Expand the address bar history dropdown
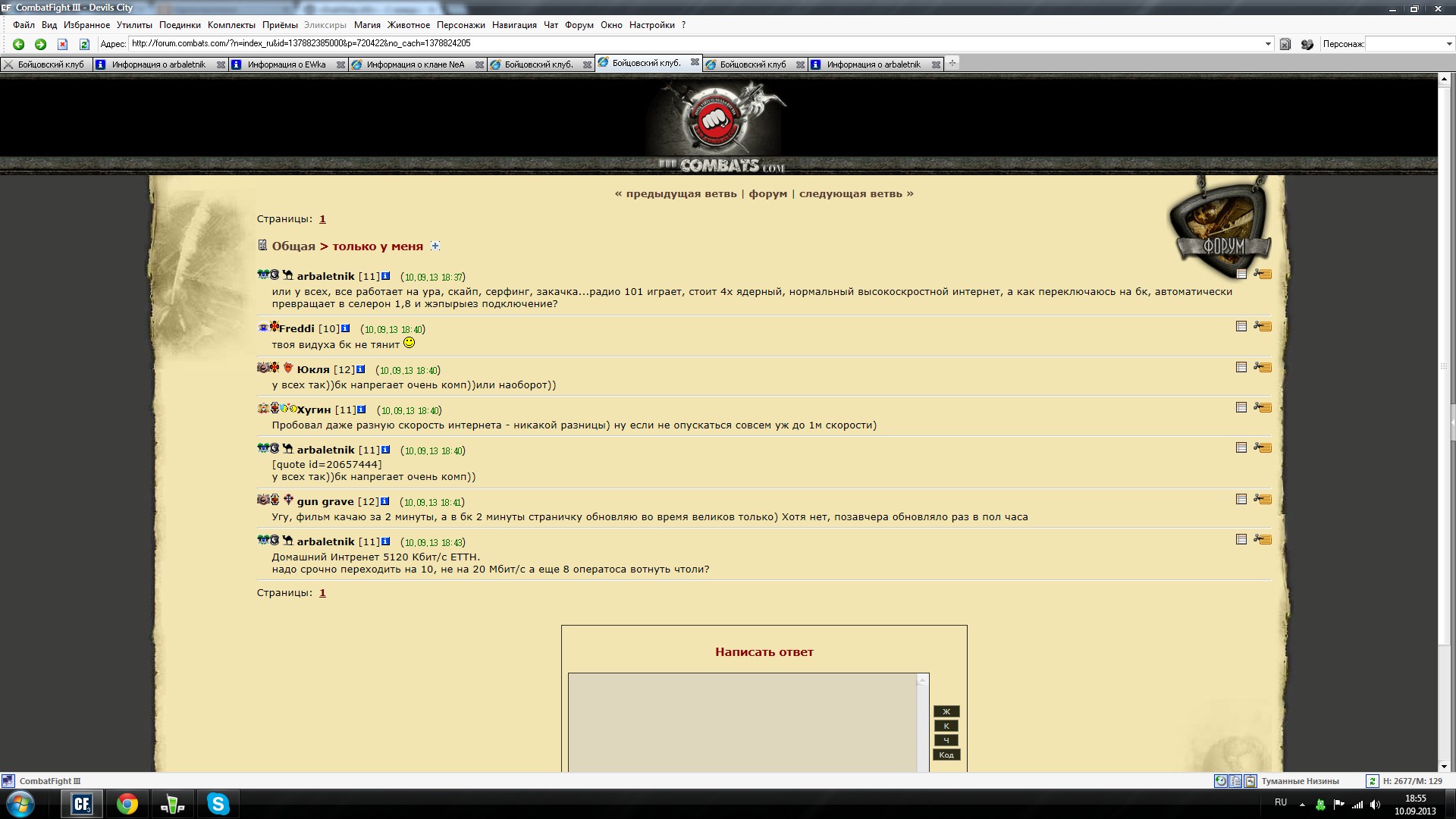 tap(1268, 44)
